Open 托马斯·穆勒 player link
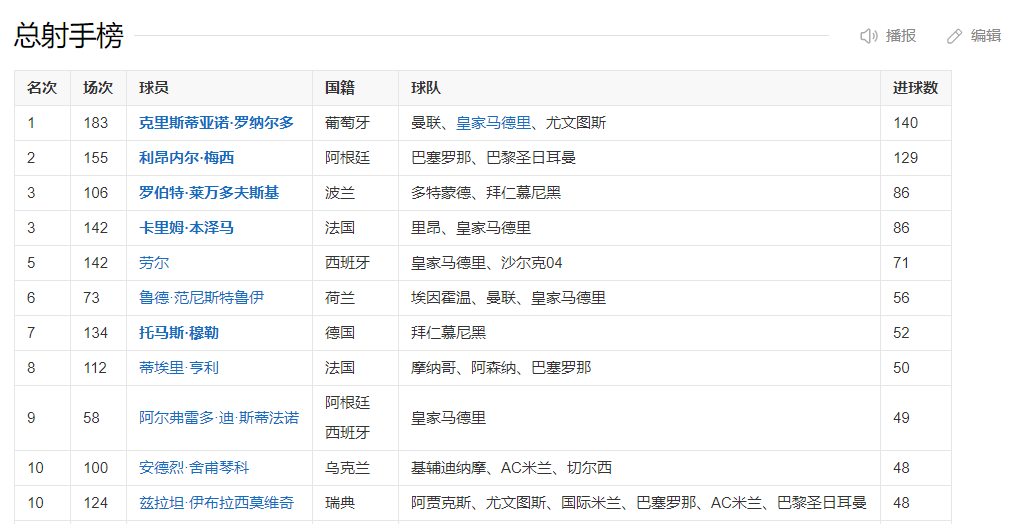This screenshot has height=524, width=1019. coord(179,333)
